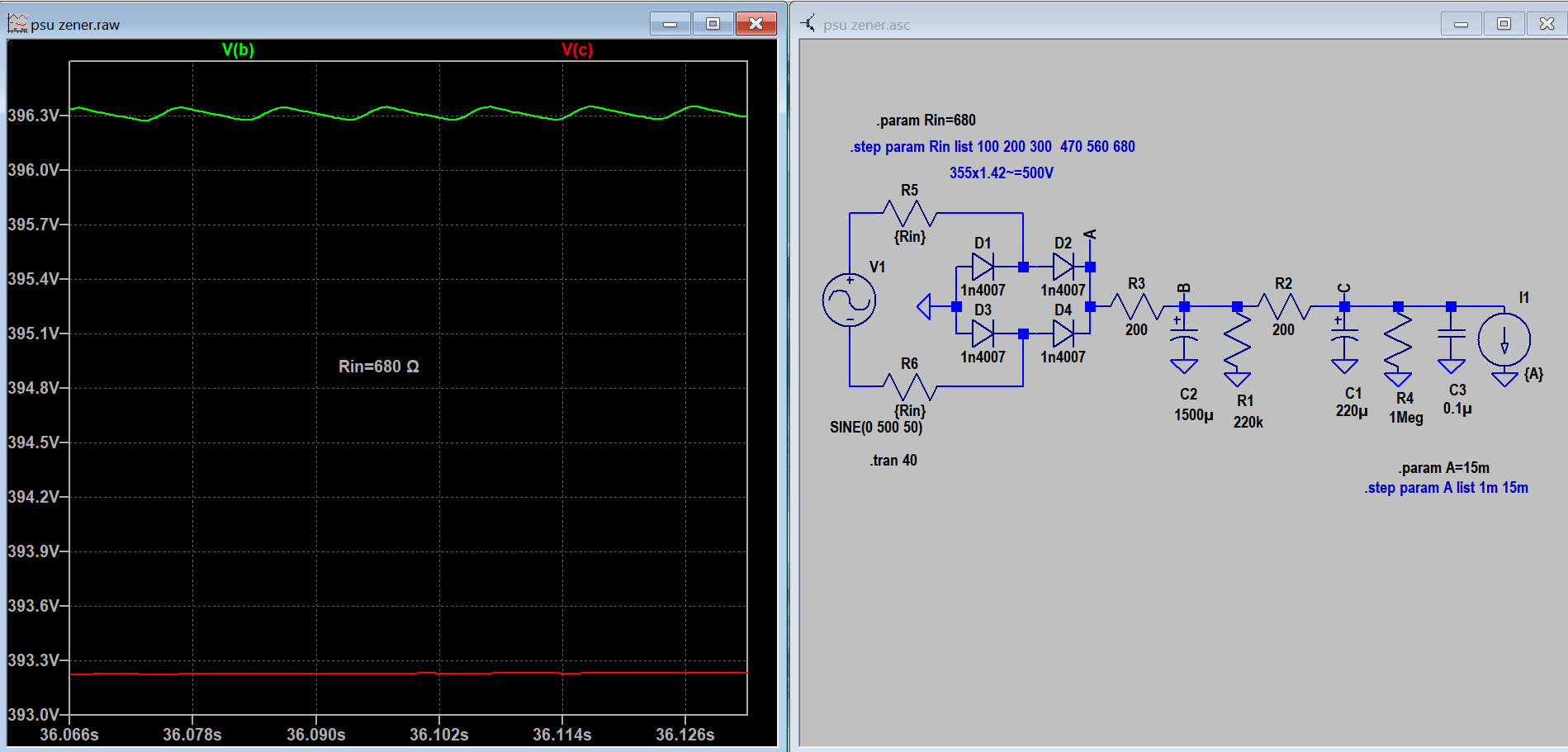Image resolution: width=1568 pixels, height=752 pixels.
Task: Select diode D3 in the schematic
Action: [983, 333]
